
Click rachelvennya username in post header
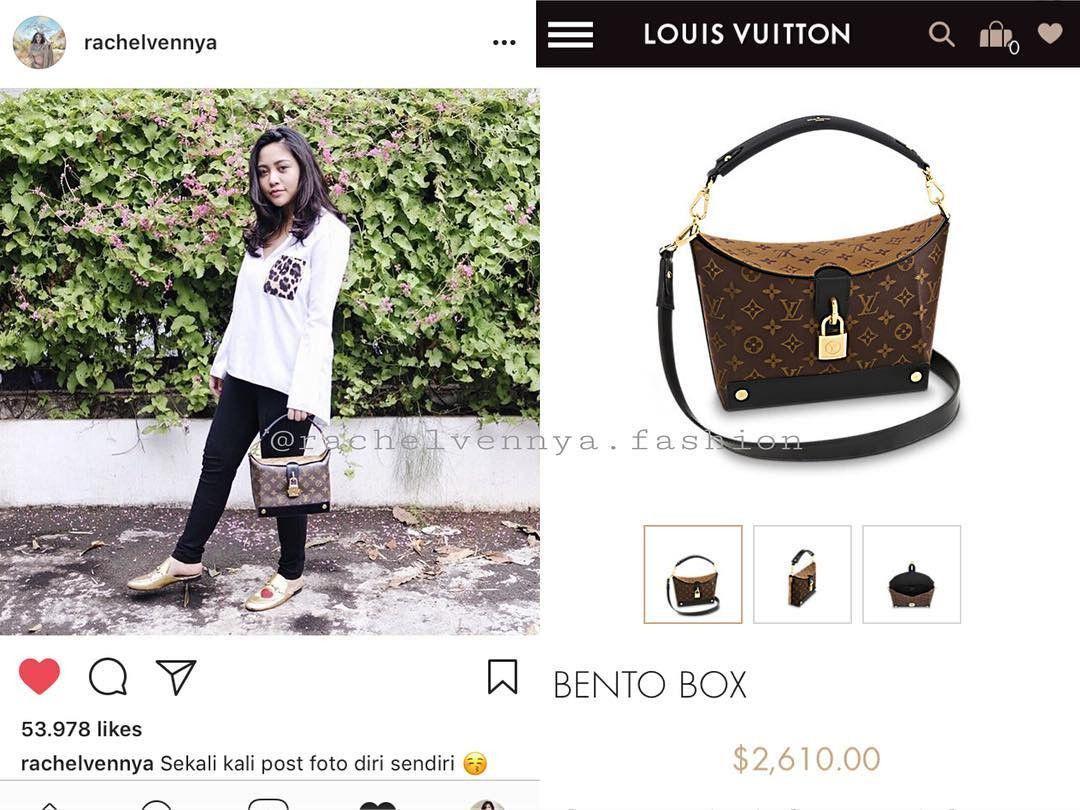click(x=150, y=43)
